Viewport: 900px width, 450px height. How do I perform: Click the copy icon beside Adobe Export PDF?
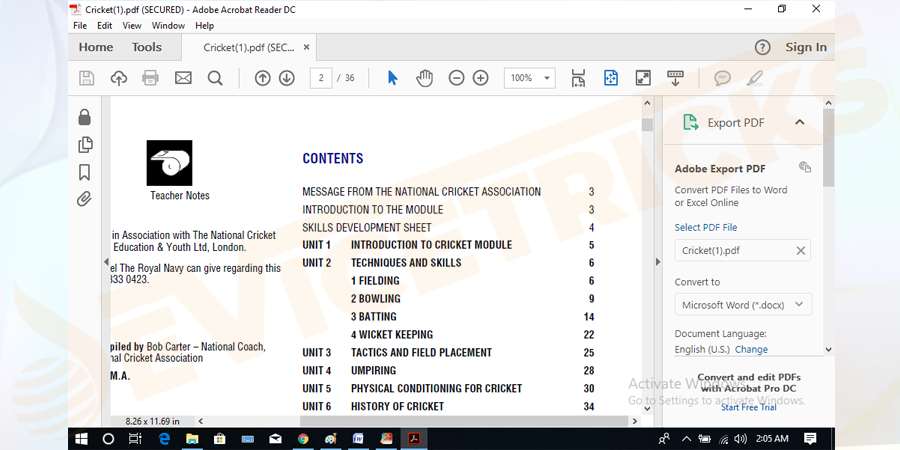coord(805,167)
